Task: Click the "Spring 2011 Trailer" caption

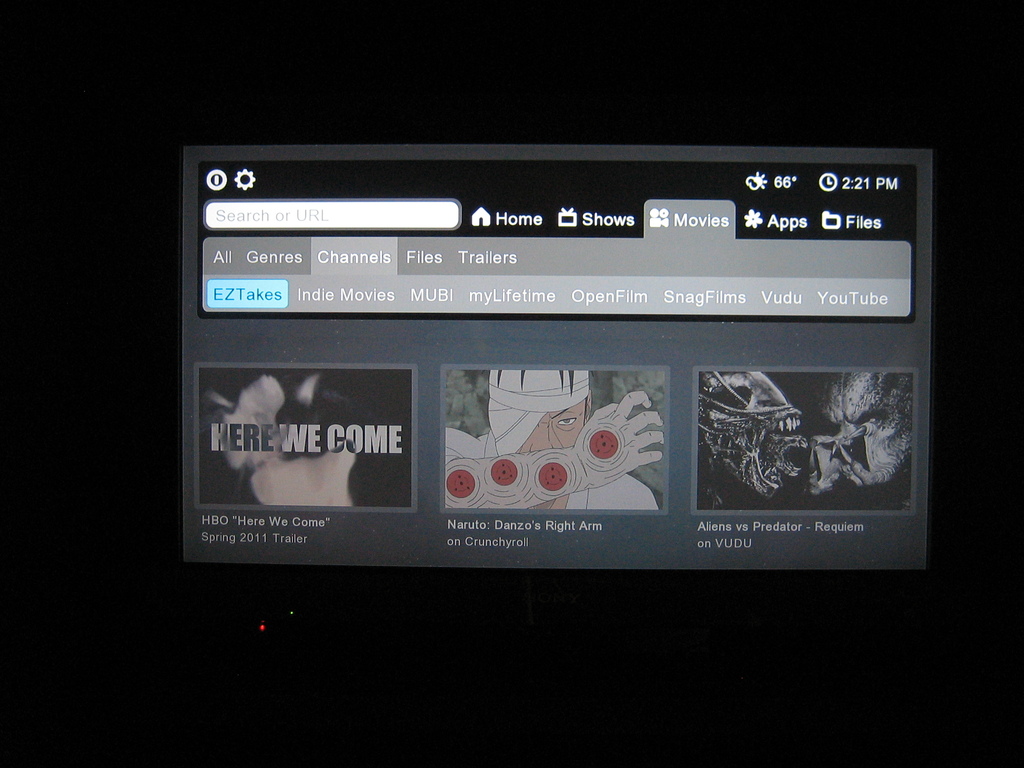Action: 254,538
